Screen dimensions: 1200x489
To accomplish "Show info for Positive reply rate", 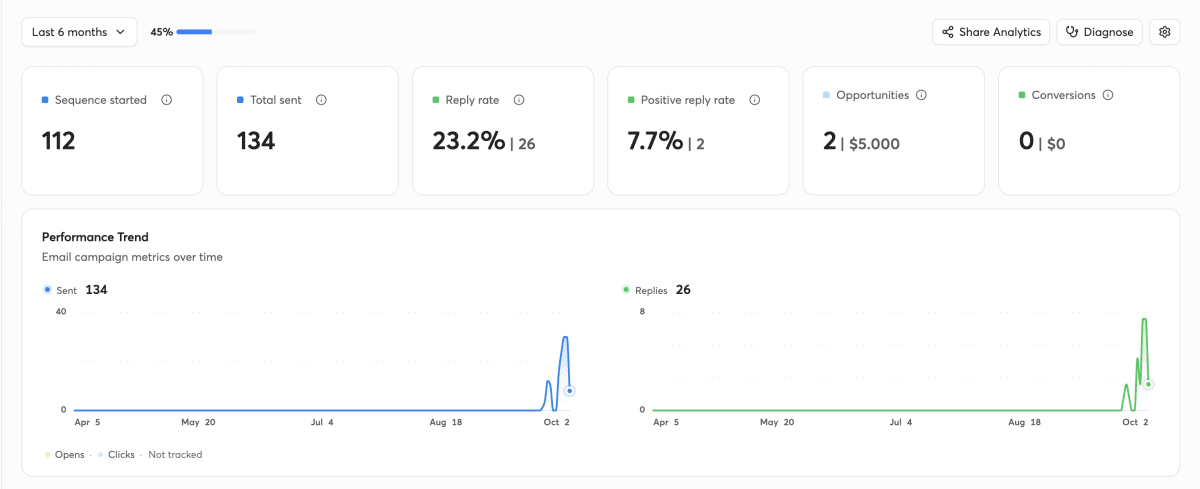I will pyautogui.click(x=754, y=100).
